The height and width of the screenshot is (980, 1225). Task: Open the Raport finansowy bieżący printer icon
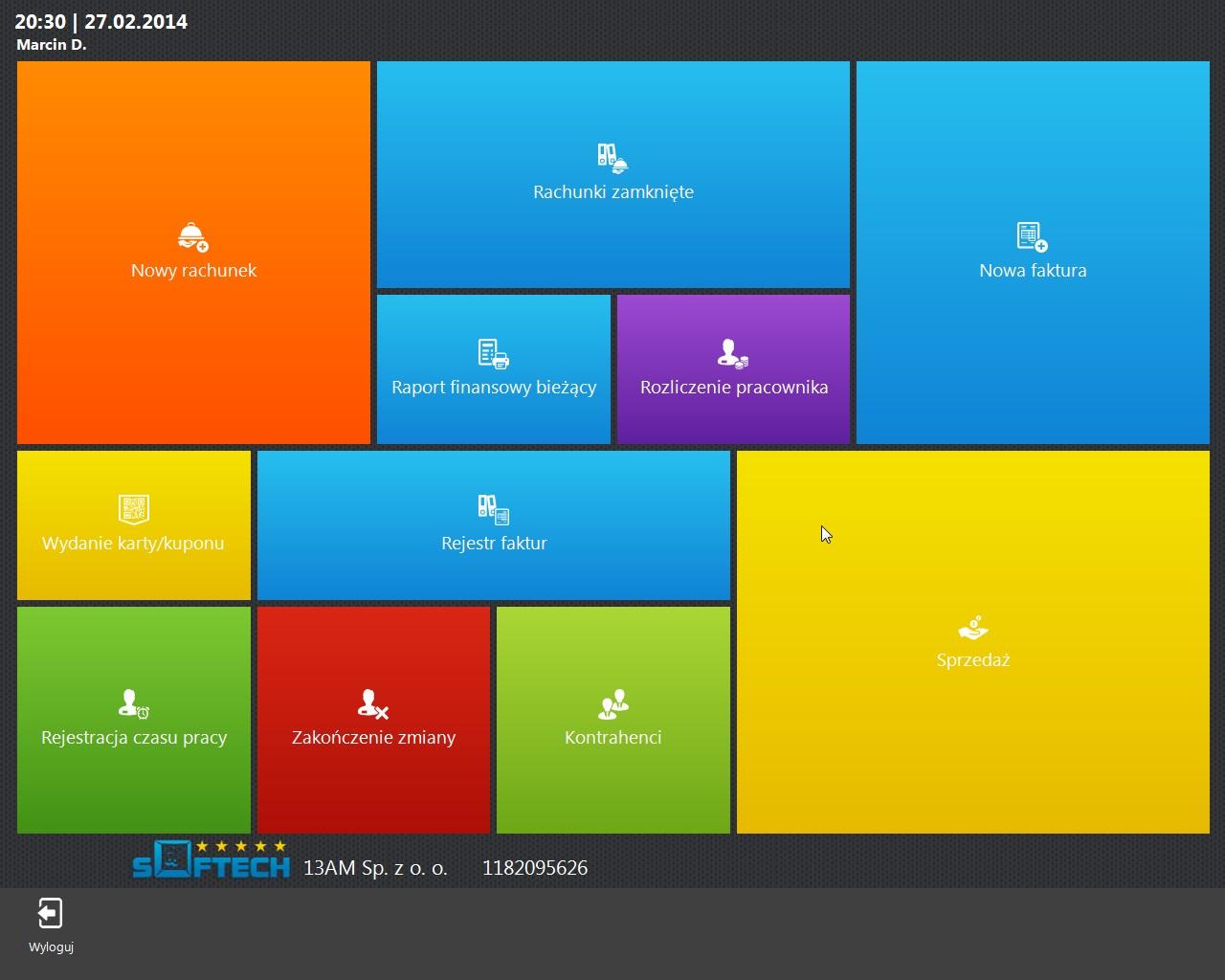point(493,354)
